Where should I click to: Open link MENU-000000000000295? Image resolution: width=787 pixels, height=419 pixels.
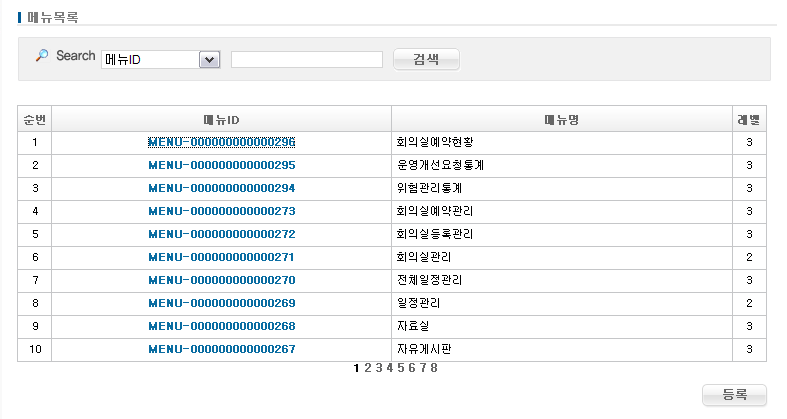point(221,165)
